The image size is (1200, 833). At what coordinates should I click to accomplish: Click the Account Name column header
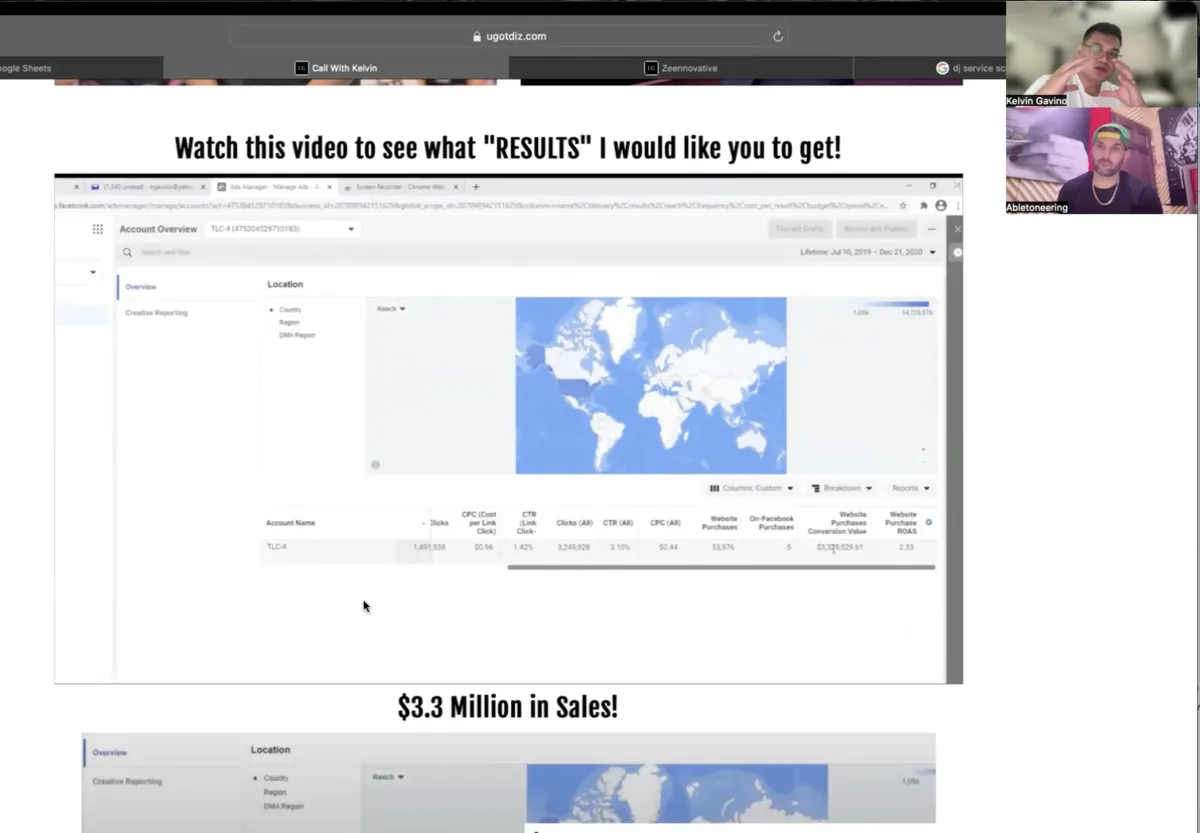pos(290,523)
